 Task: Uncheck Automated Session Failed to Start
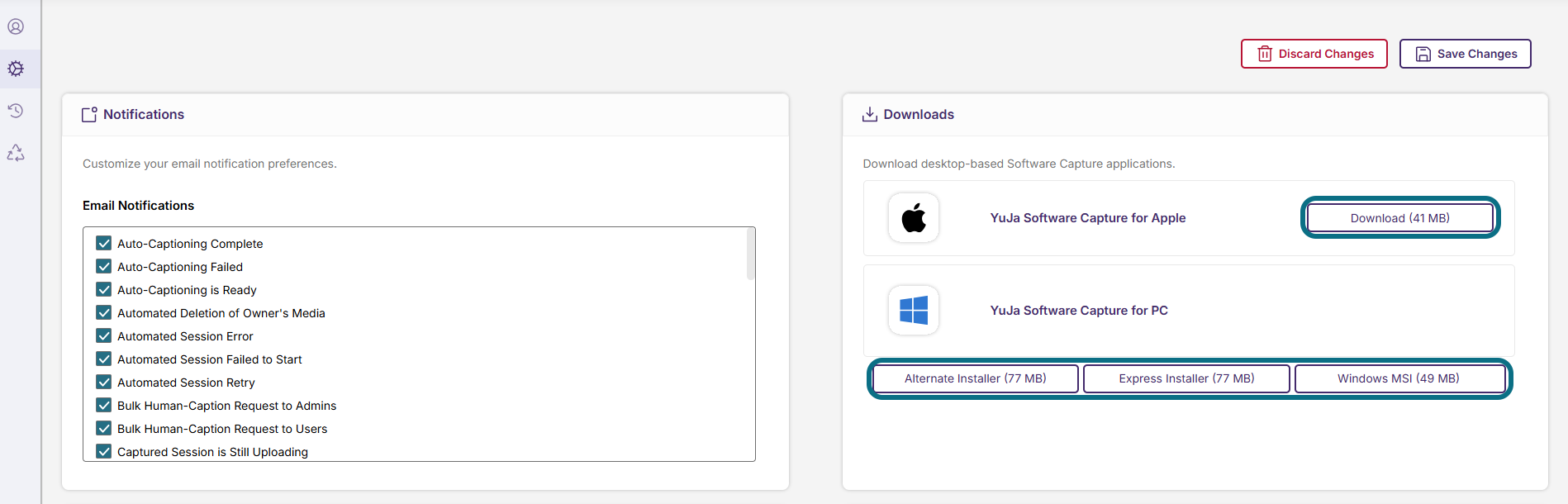click(x=104, y=359)
